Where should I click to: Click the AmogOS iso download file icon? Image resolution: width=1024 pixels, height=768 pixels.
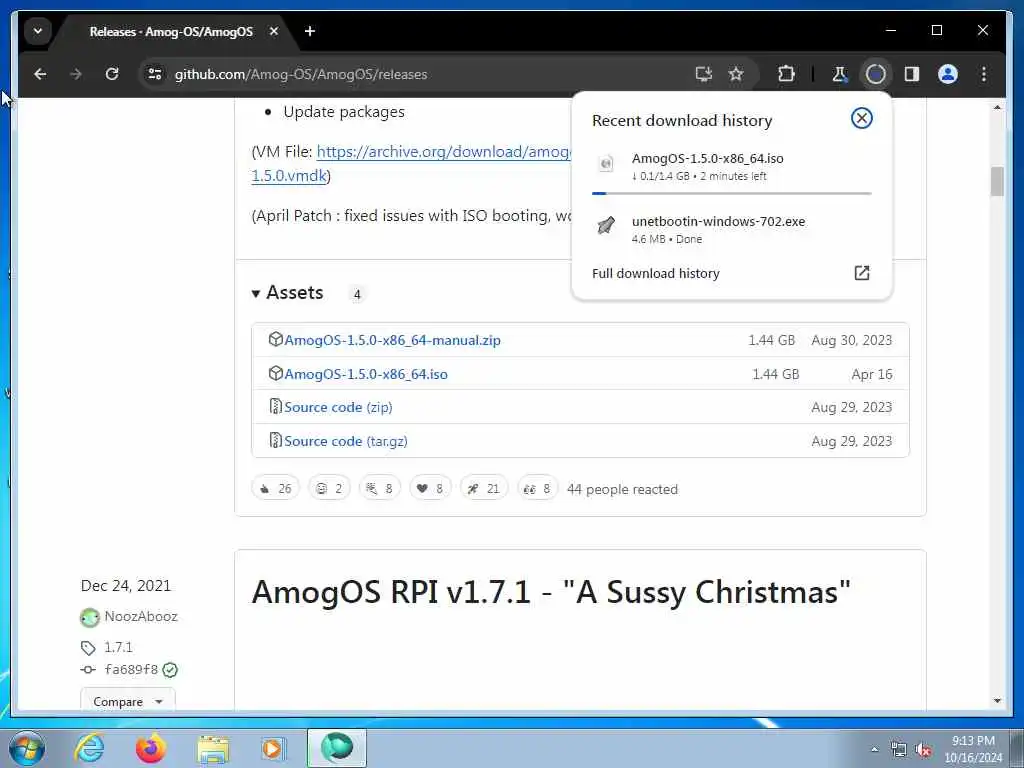point(606,163)
